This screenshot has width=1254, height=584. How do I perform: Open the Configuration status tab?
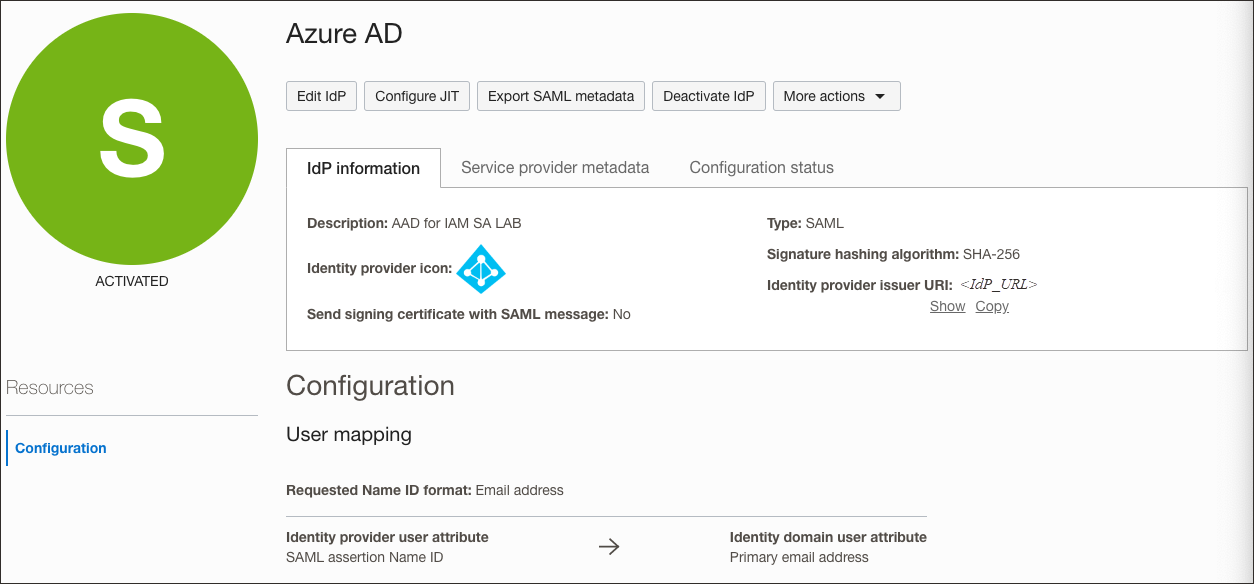tap(761, 167)
